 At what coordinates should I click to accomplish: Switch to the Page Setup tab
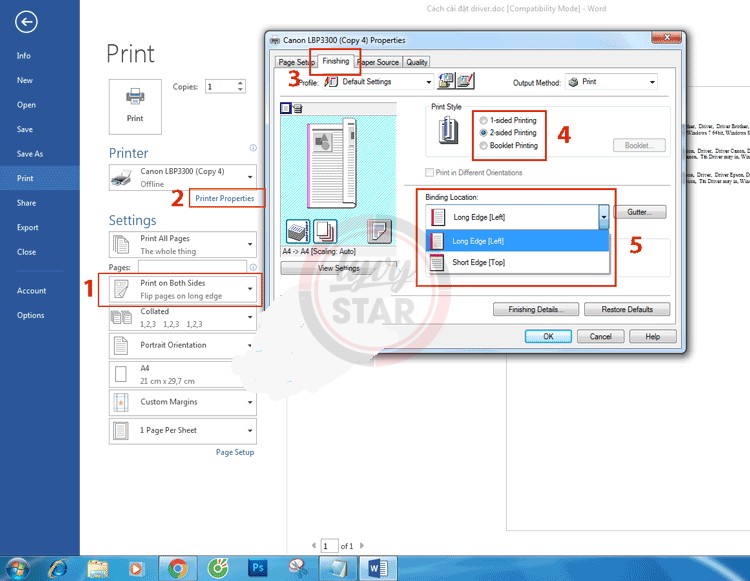pos(295,62)
